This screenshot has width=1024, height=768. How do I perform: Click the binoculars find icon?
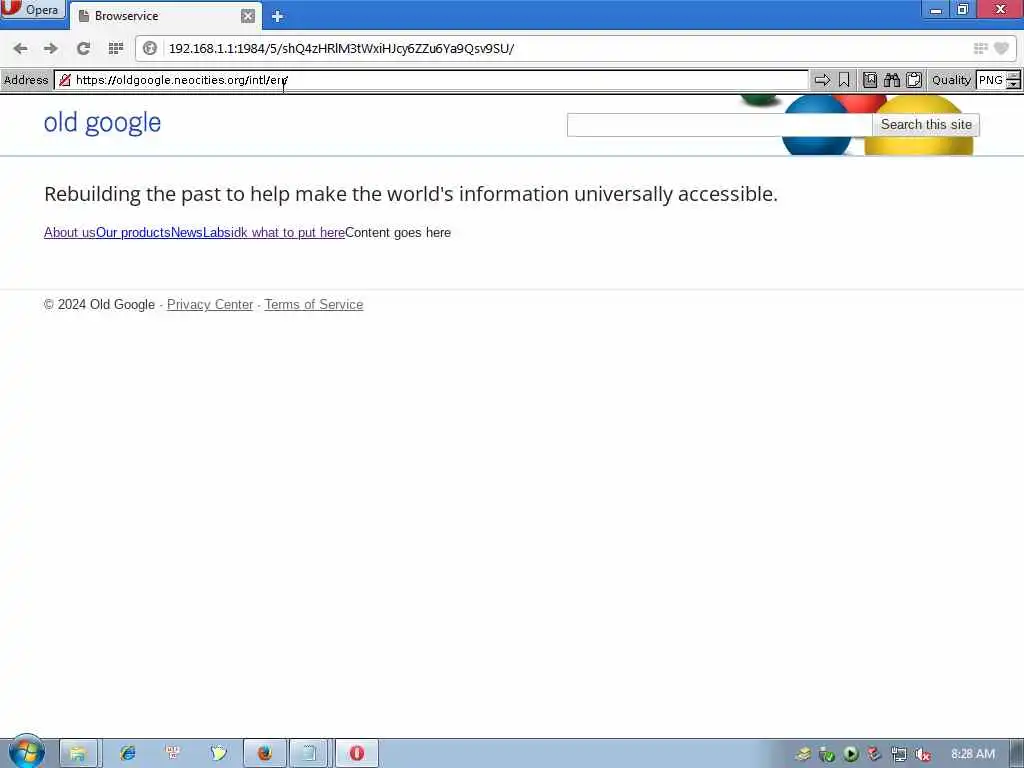[x=892, y=80]
